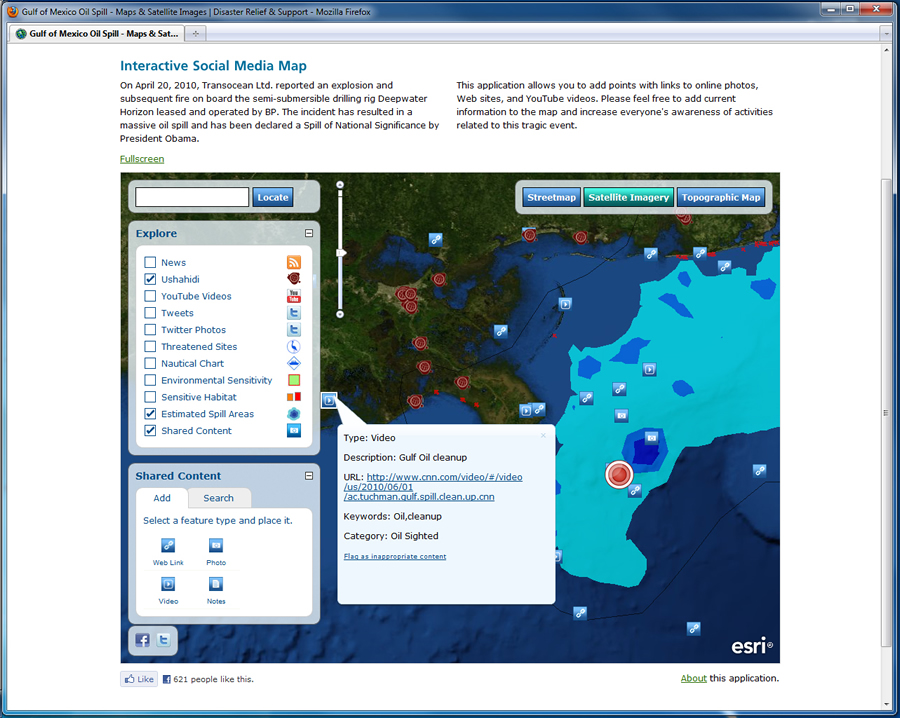Uncheck the Ushahidi layer checkbox
This screenshot has height=718, width=900.
tap(150, 279)
